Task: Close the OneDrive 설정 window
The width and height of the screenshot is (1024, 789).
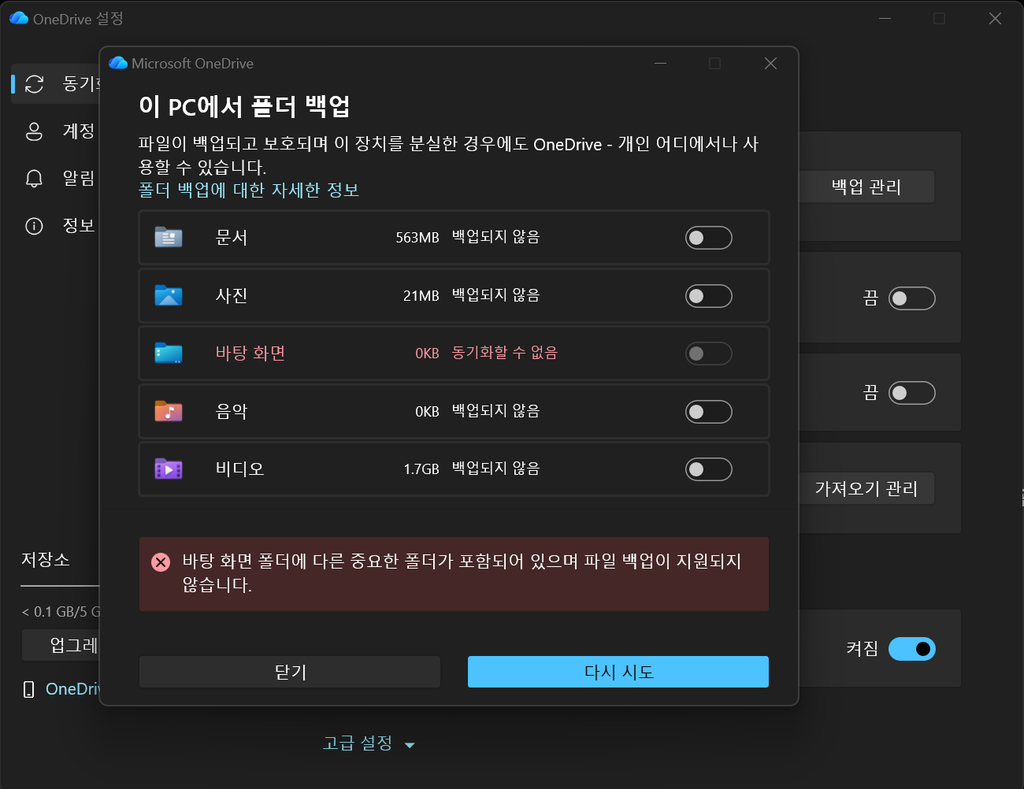Action: [995, 18]
